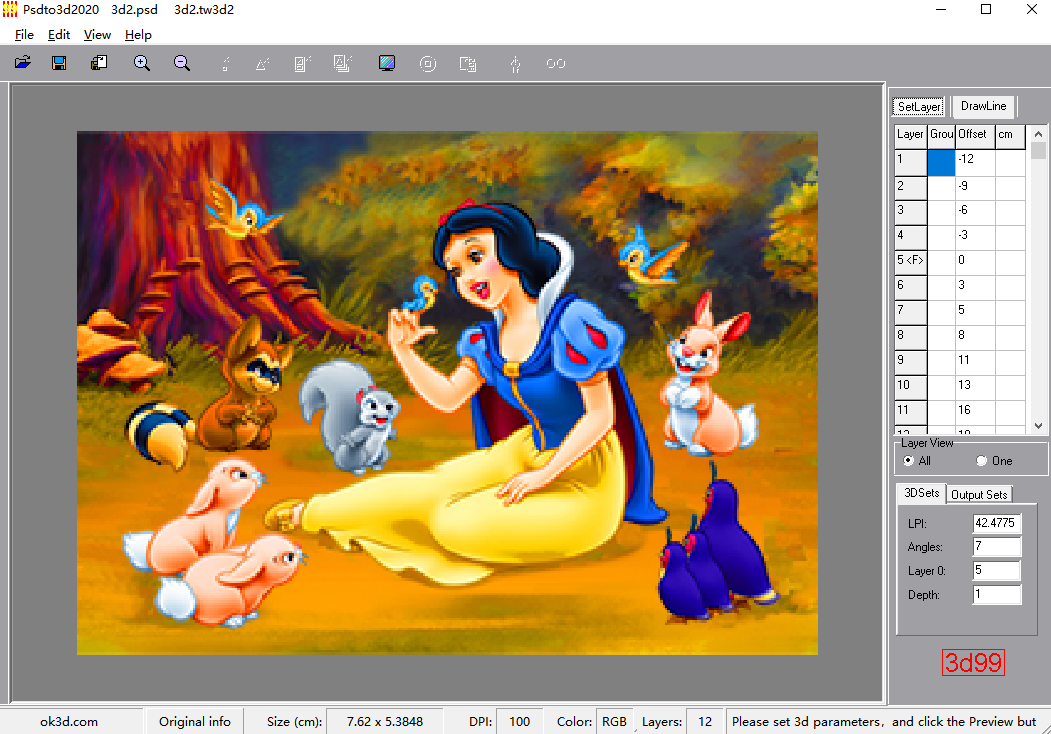Click the Psdto3d2020 app icon in title bar
The height and width of the screenshot is (734, 1051).
9,9
